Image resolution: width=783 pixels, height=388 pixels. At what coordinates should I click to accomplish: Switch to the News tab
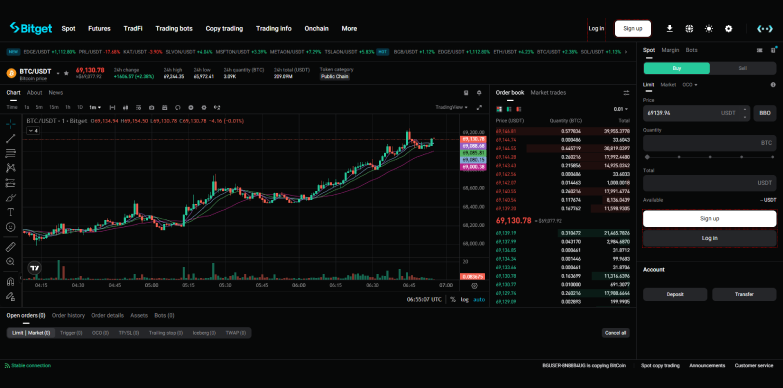56,92
